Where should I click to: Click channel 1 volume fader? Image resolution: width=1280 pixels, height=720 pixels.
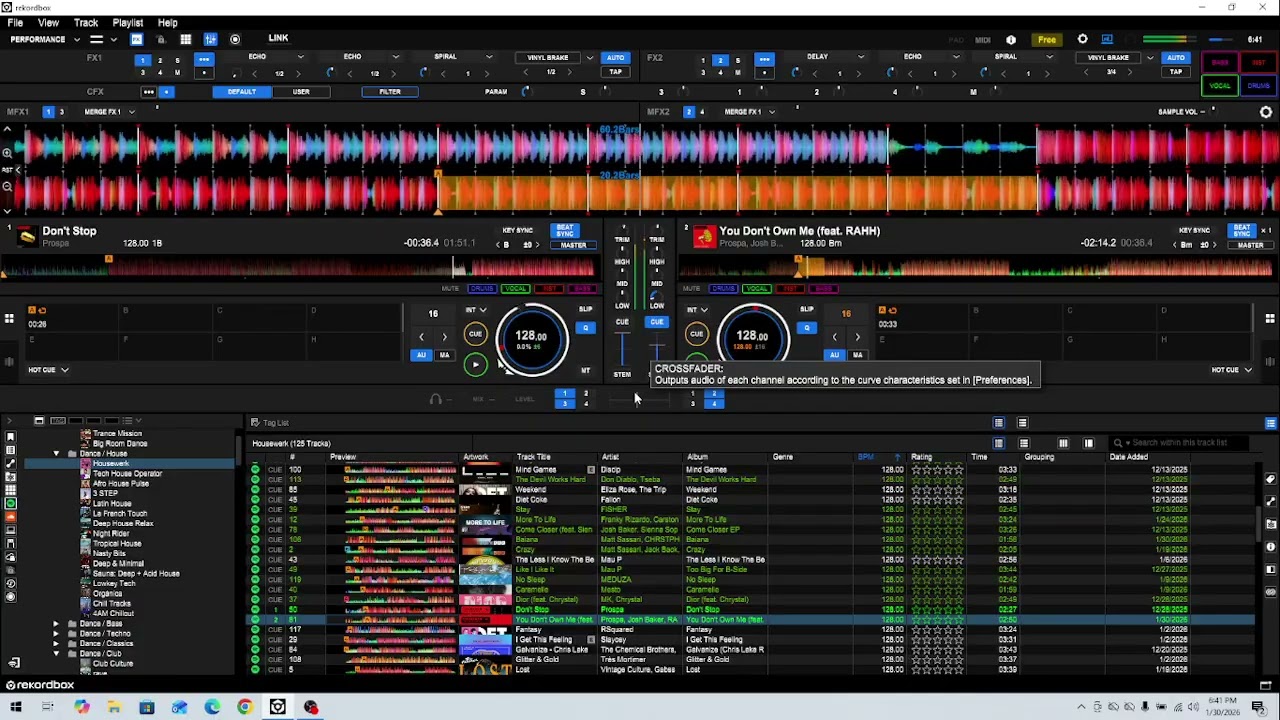622,350
